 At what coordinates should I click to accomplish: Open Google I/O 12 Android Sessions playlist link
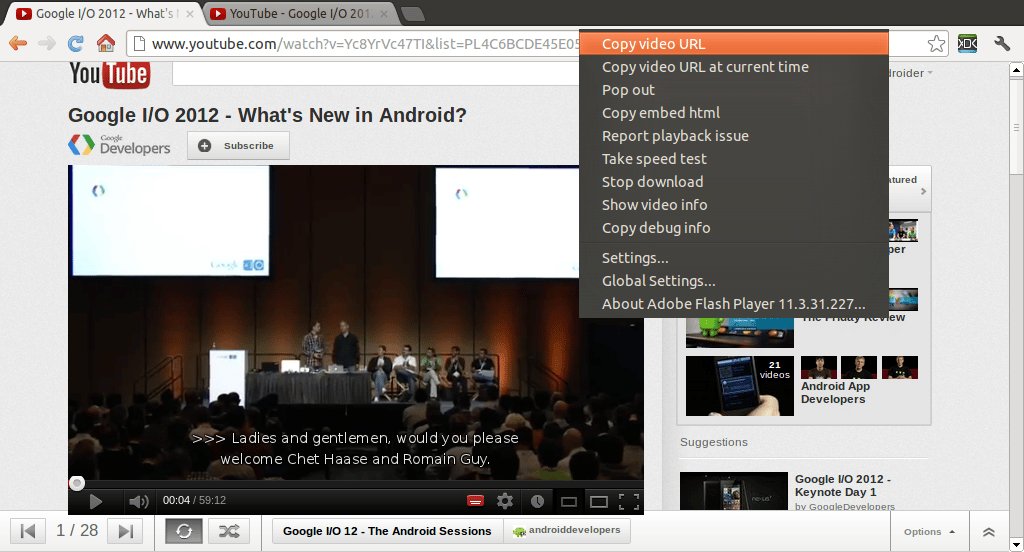click(x=387, y=531)
